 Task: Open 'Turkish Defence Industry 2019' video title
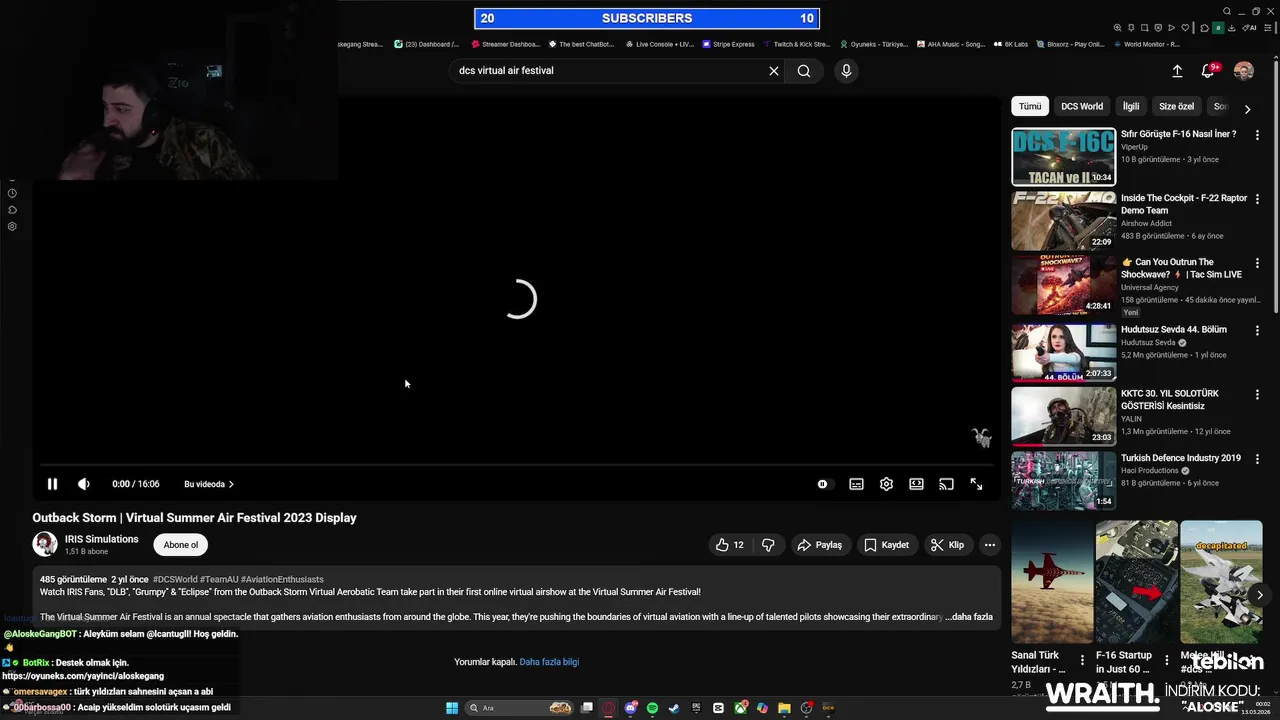click(1180, 458)
